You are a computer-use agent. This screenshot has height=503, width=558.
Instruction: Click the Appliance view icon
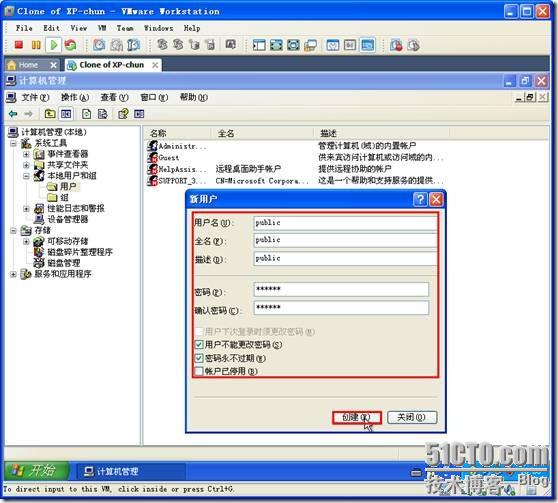350,45
